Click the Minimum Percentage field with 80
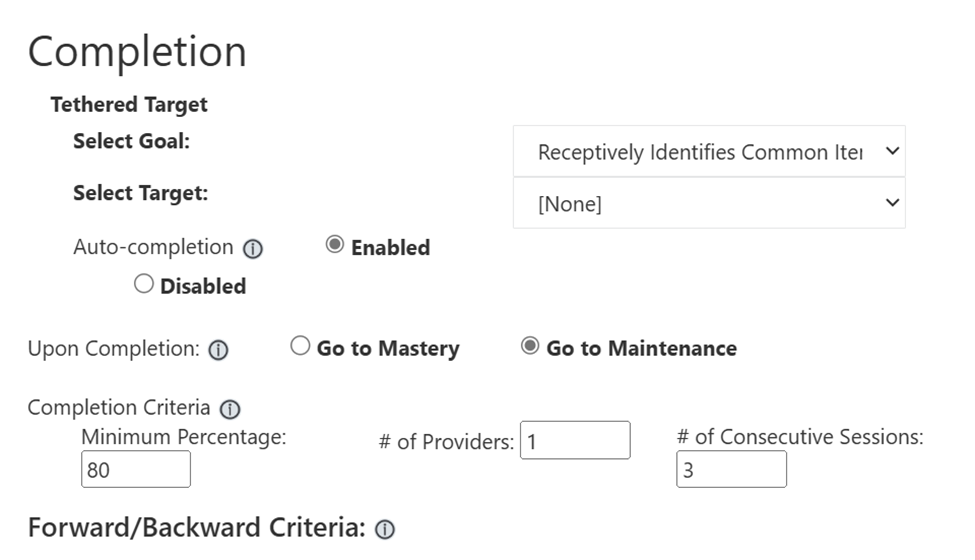The width and height of the screenshot is (975, 560). tap(136, 469)
